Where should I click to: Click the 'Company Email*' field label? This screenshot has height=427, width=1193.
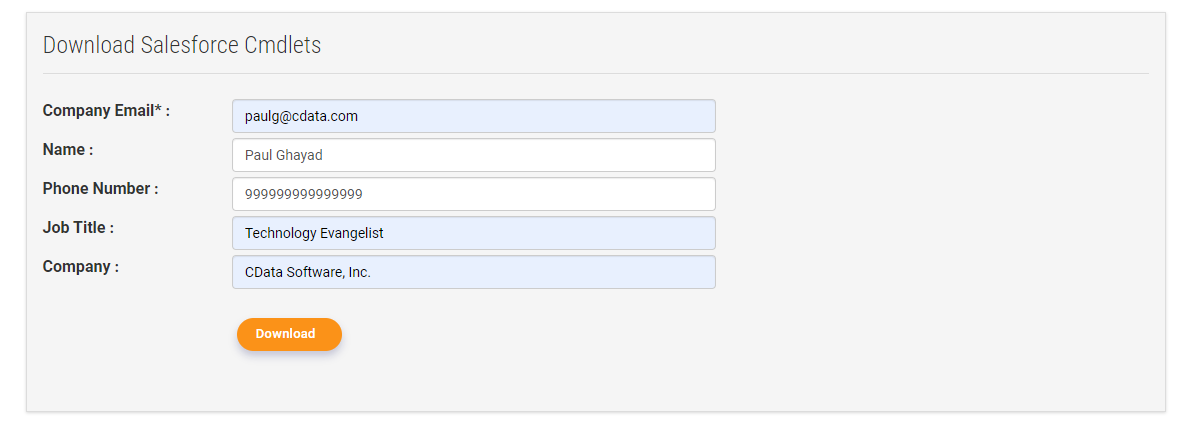point(98,110)
